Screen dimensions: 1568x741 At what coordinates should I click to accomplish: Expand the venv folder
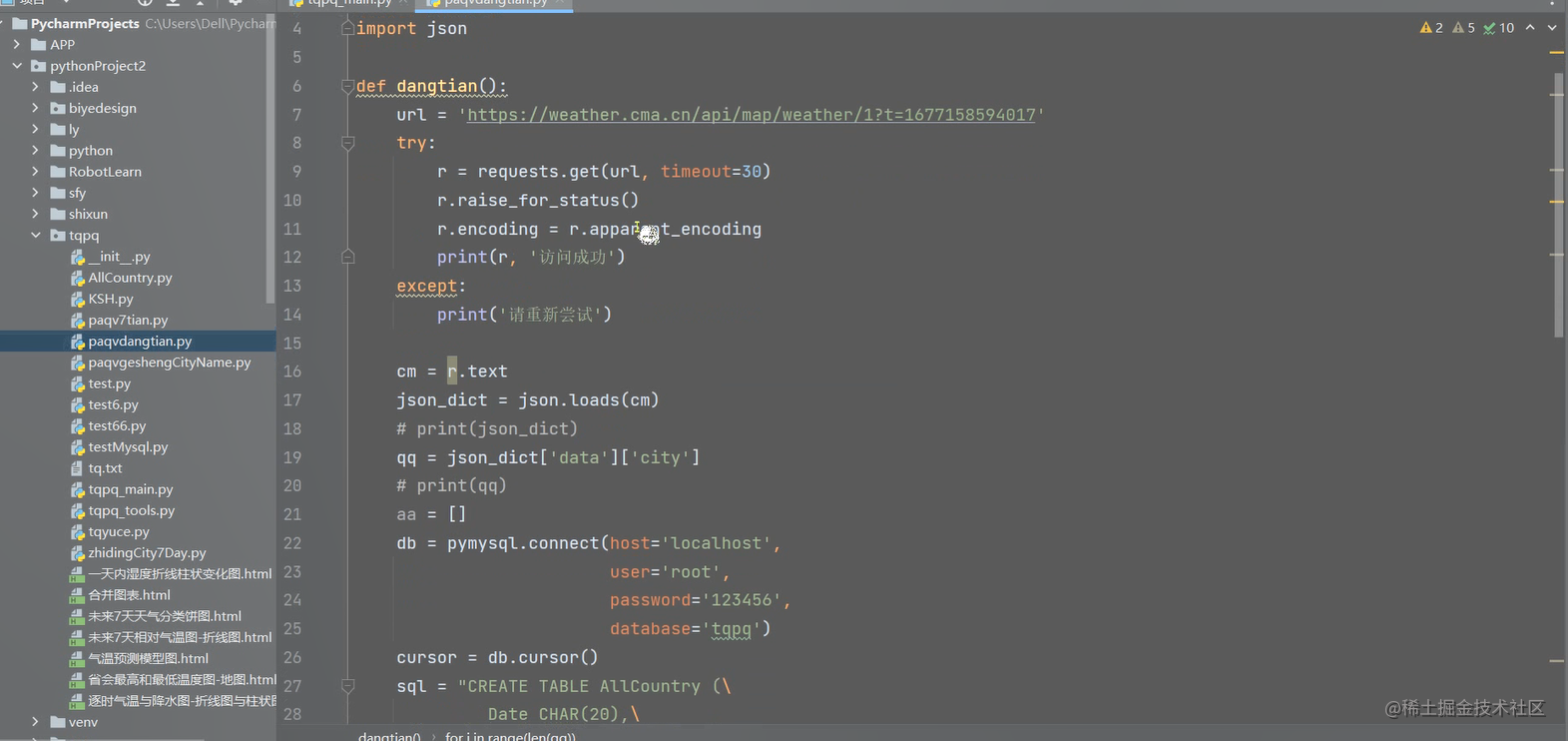pyautogui.click(x=36, y=722)
